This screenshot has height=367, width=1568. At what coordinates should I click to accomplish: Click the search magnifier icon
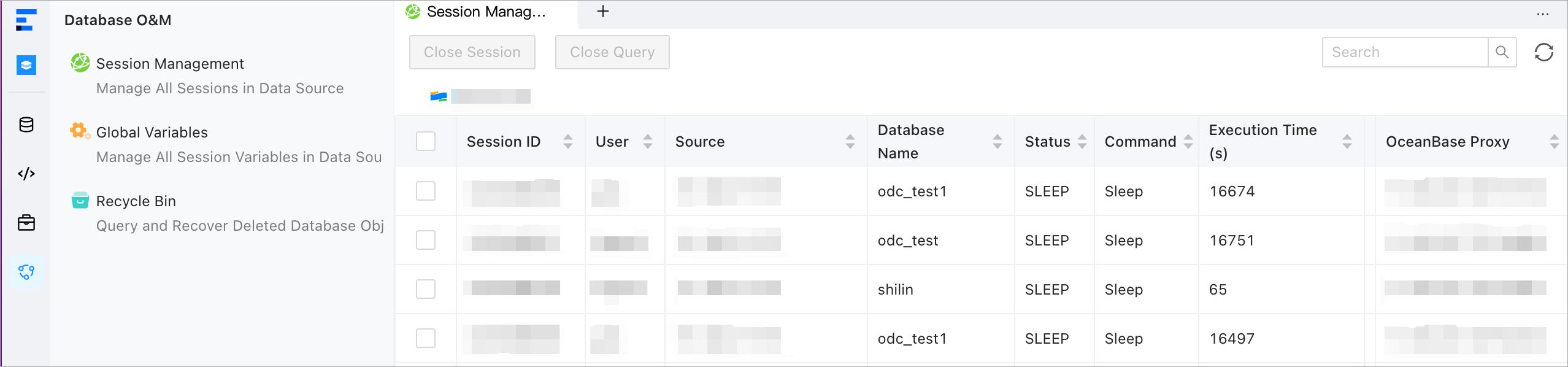(1502, 52)
